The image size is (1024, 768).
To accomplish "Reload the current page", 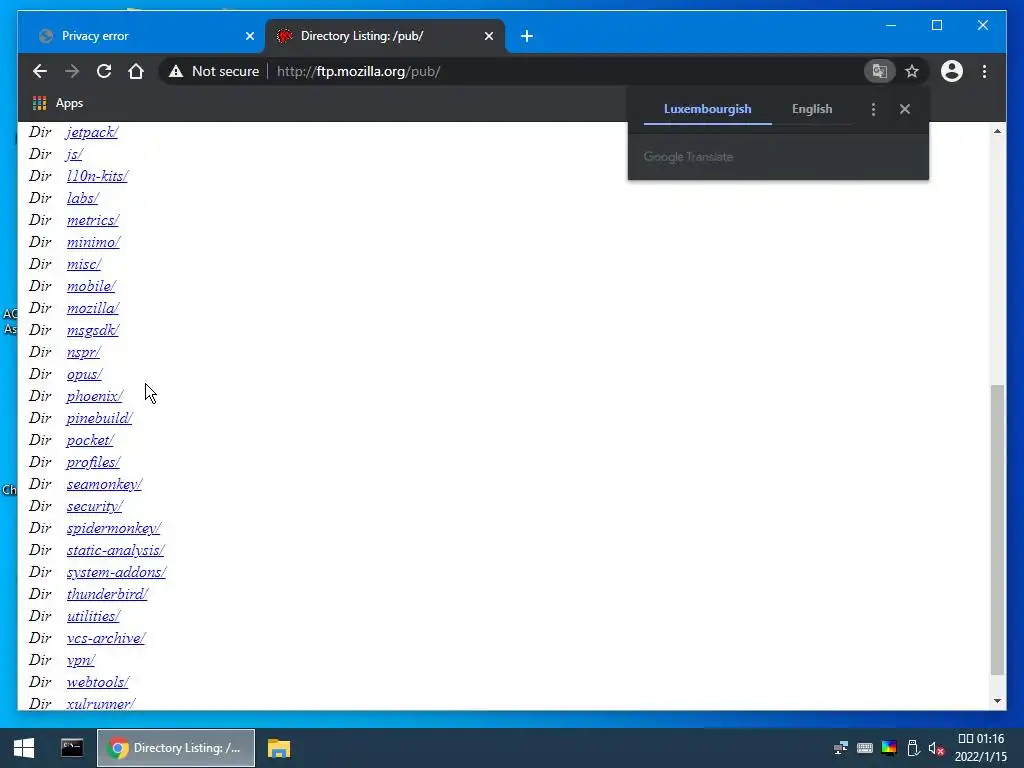I will pyautogui.click(x=104, y=71).
